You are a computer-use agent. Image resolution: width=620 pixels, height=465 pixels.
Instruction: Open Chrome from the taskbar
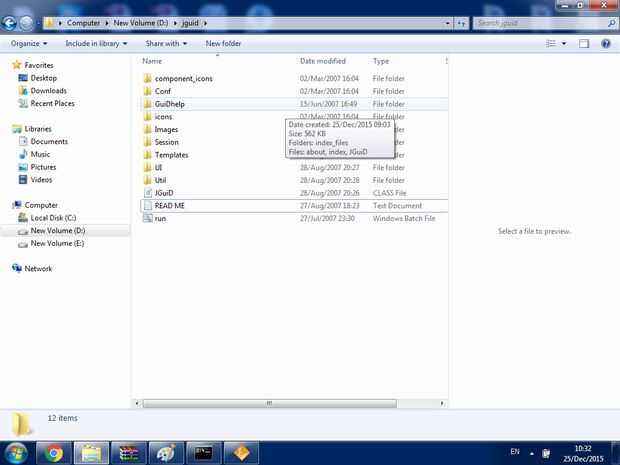click(x=54, y=453)
